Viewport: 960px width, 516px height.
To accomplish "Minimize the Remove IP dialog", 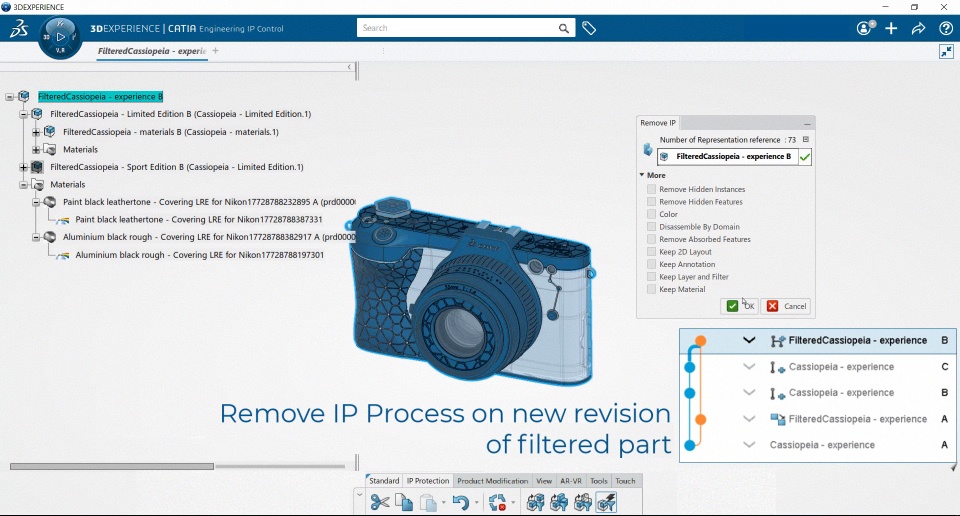I will click(x=807, y=124).
